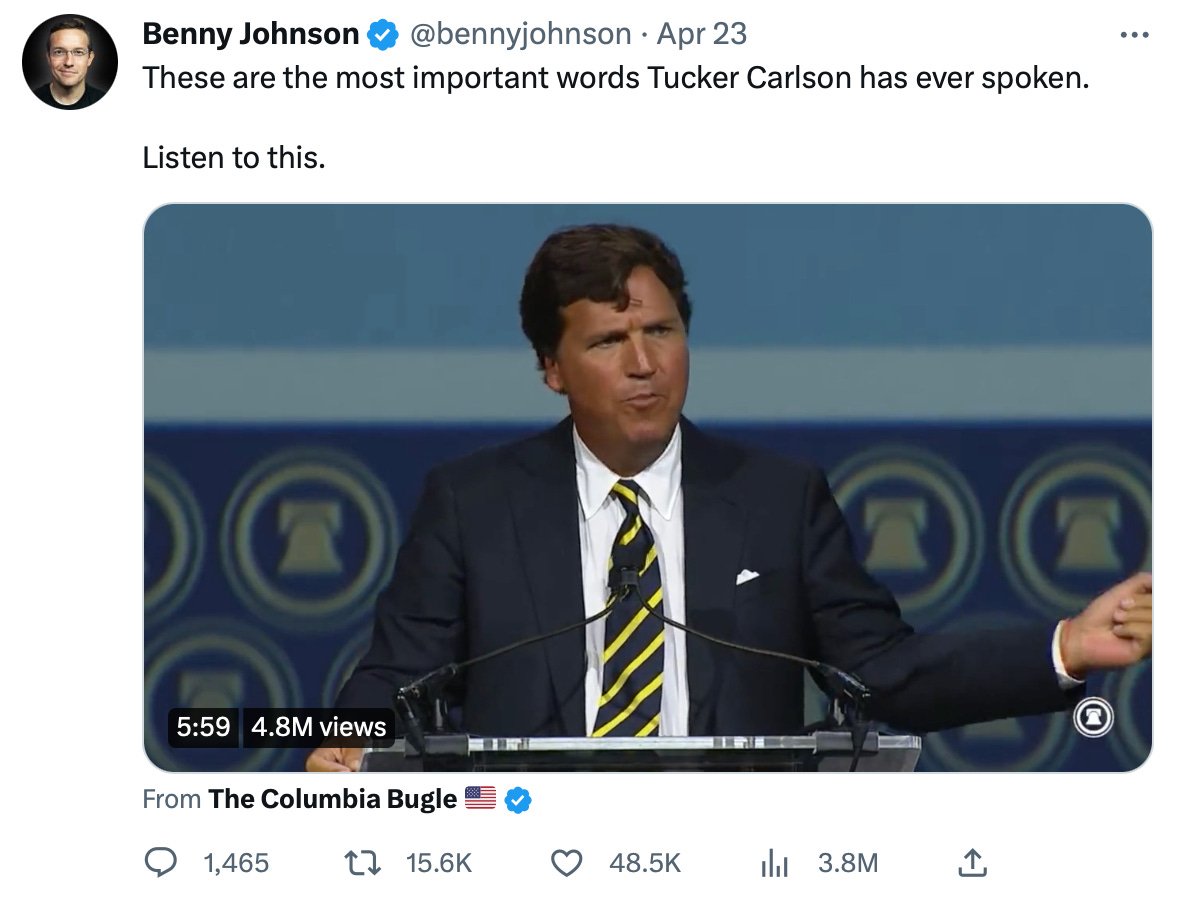Open The Columbia Bugle source link

click(332, 799)
